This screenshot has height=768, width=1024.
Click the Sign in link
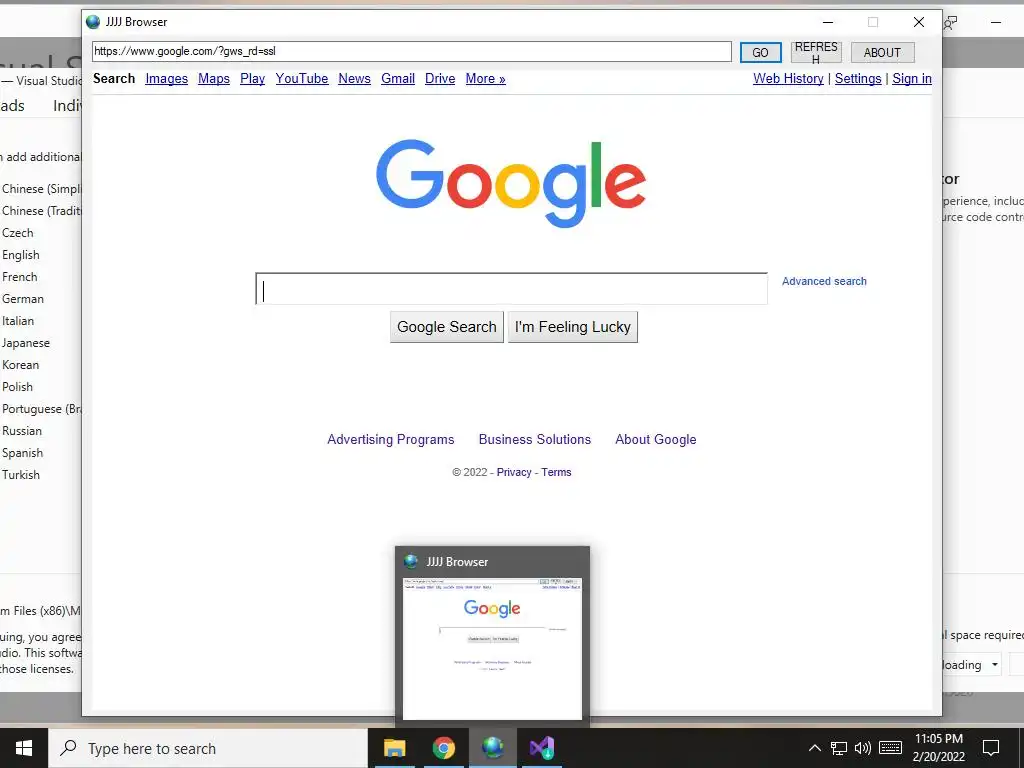912,78
